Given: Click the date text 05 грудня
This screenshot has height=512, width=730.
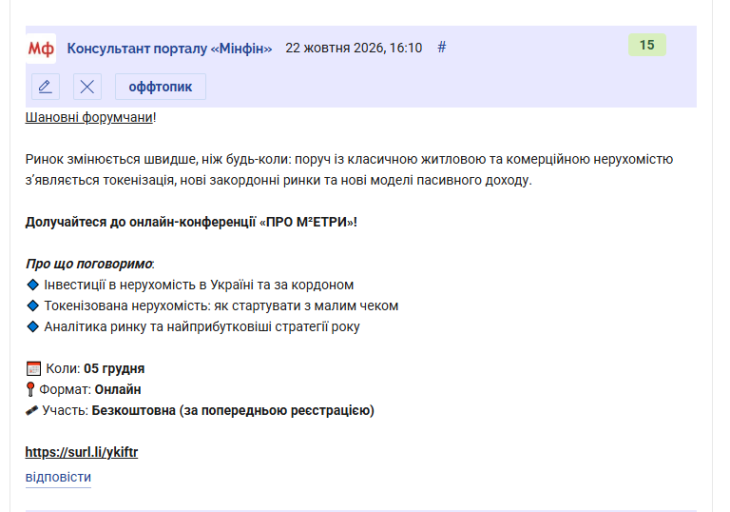Looking at the screenshot, I should pyautogui.click(x=114, y=369).
